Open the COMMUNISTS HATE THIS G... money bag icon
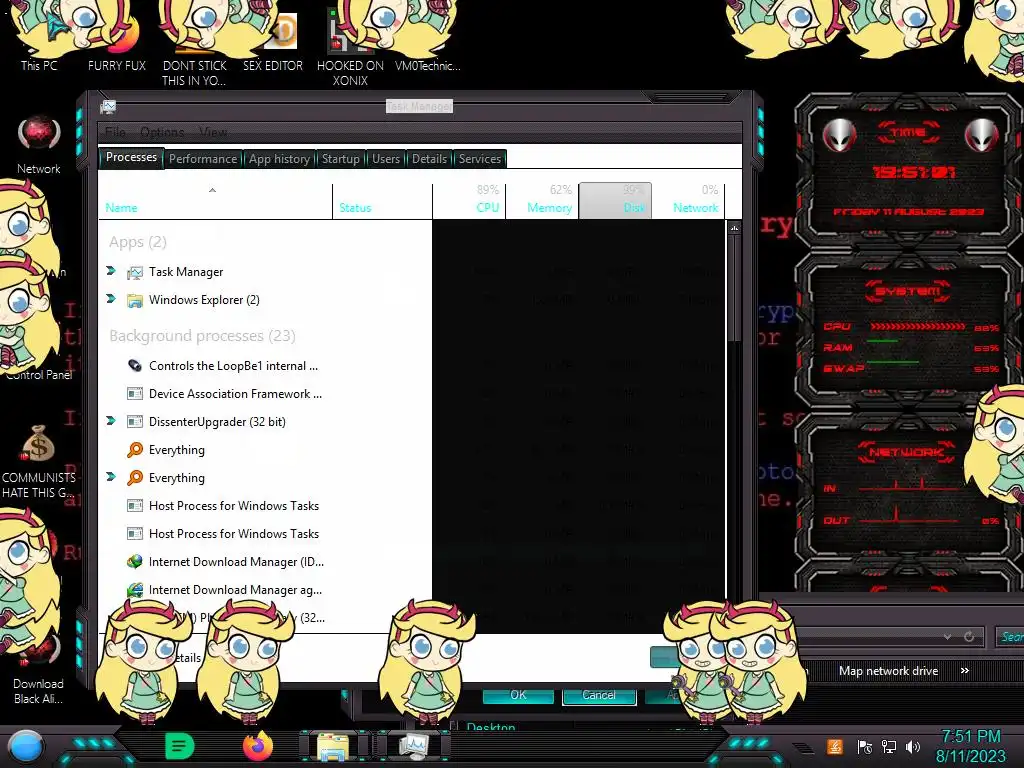Screen dimensions: 1024x768 (x=39, y=462)
